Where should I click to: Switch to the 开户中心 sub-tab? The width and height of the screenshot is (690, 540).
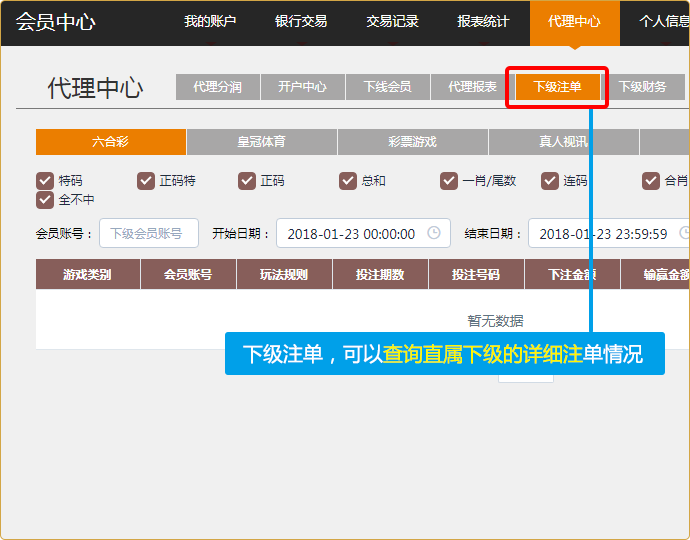click(x=302, y=87)
